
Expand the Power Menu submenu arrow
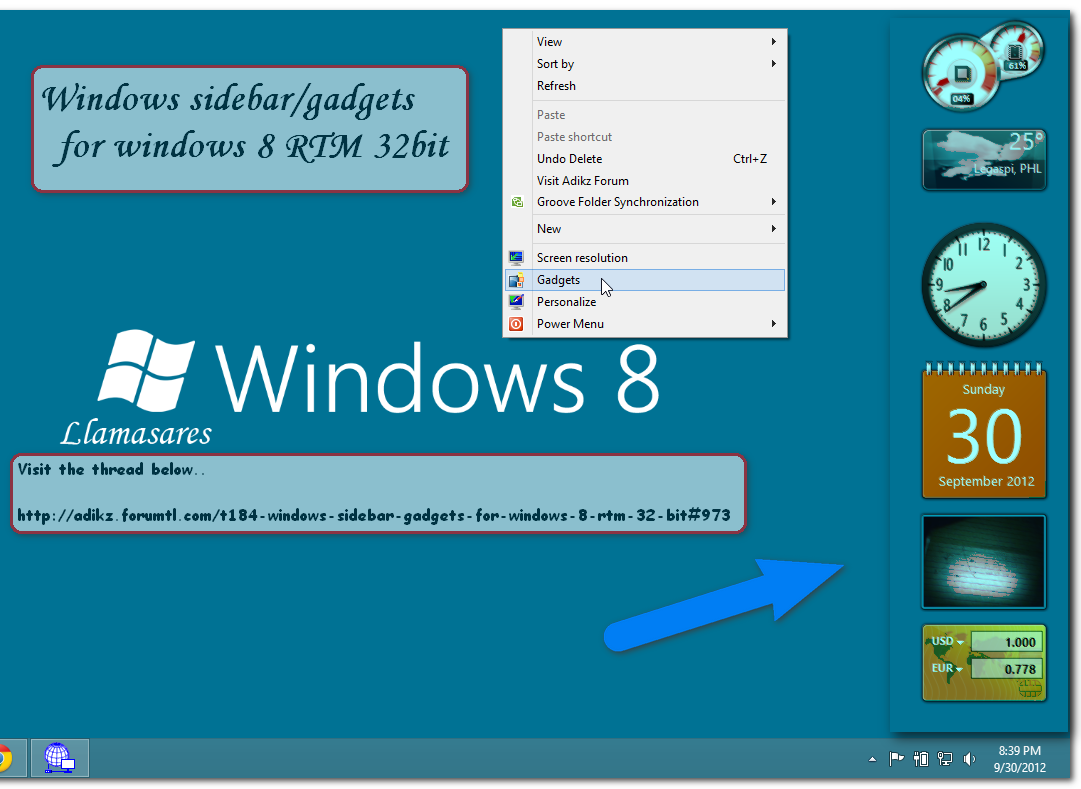(x=774, y=323)
